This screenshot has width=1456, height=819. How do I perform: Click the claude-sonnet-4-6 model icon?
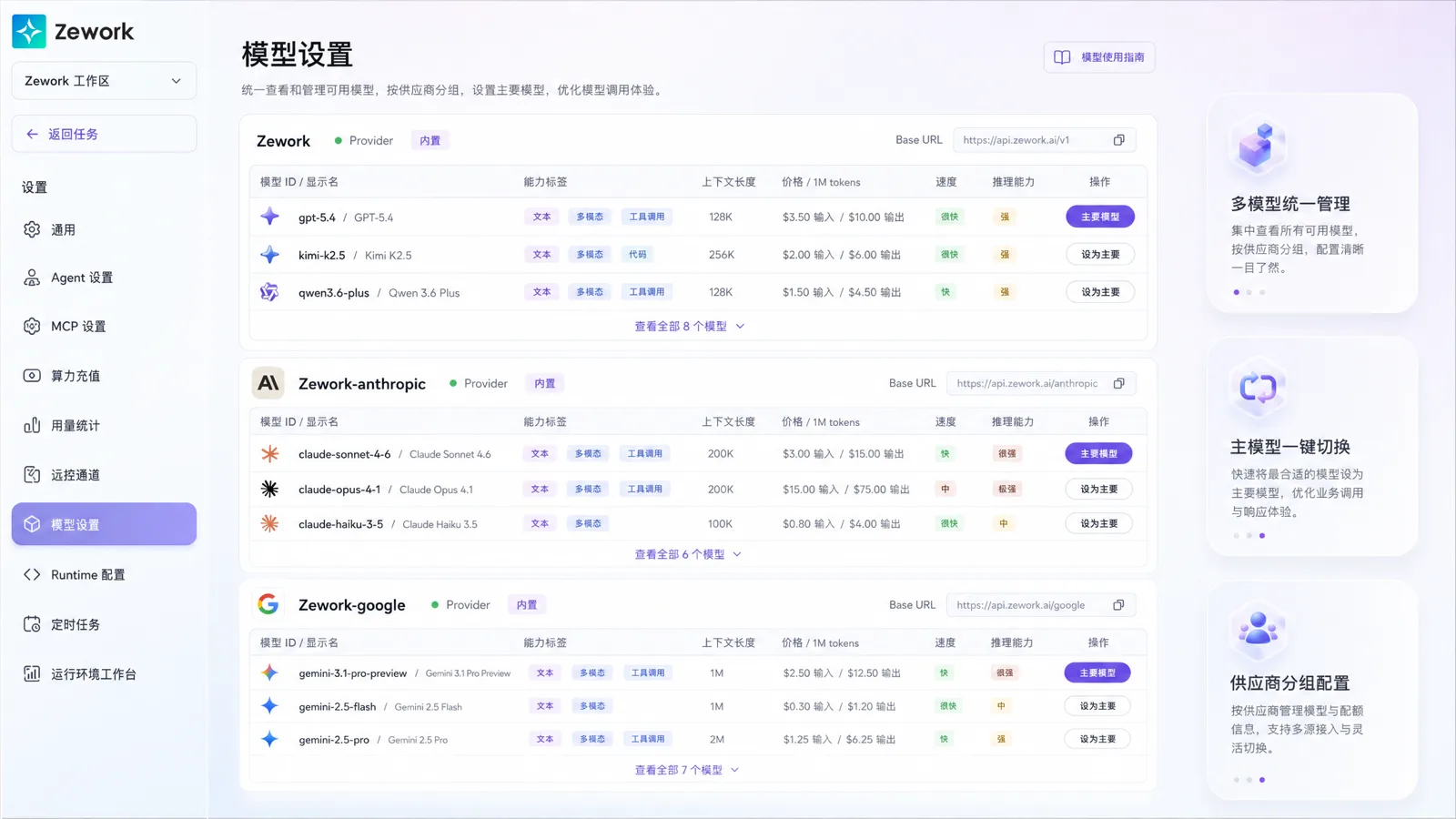[269, 453]
